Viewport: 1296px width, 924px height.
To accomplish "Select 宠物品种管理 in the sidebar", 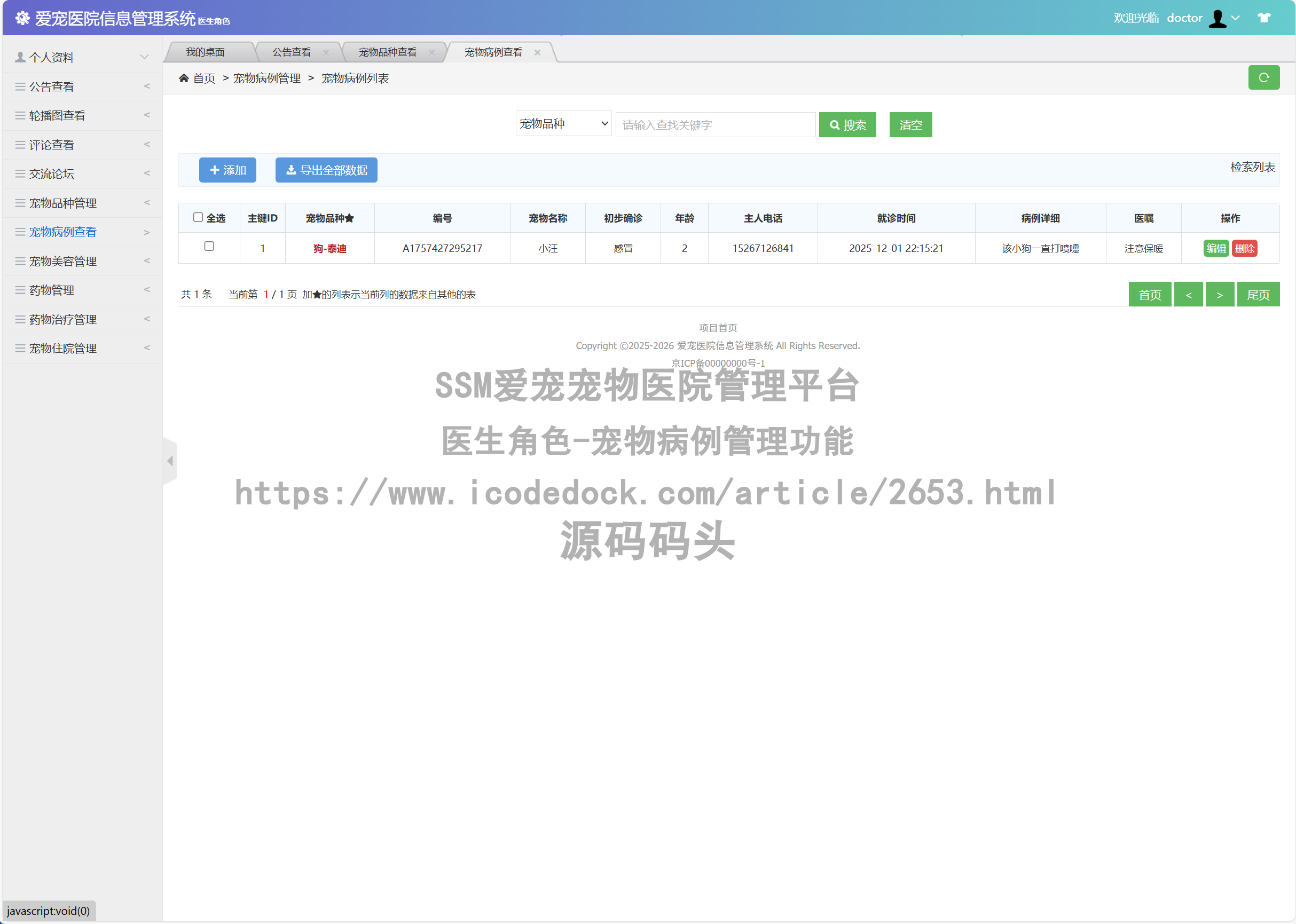I will 62,202.
